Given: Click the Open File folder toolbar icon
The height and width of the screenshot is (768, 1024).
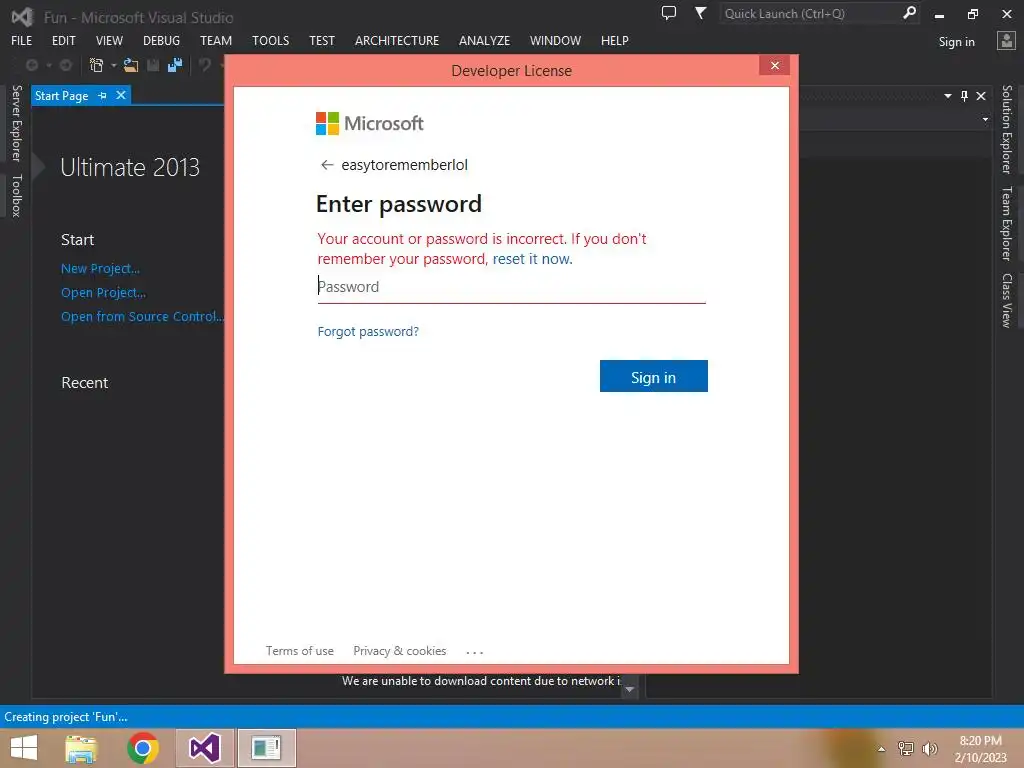Looking at the screenshot, I should 131,65.
